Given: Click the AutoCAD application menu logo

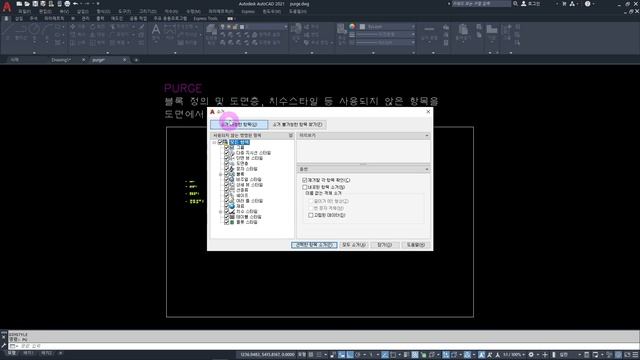Looking at the screenshot, I should coord(7,6).
